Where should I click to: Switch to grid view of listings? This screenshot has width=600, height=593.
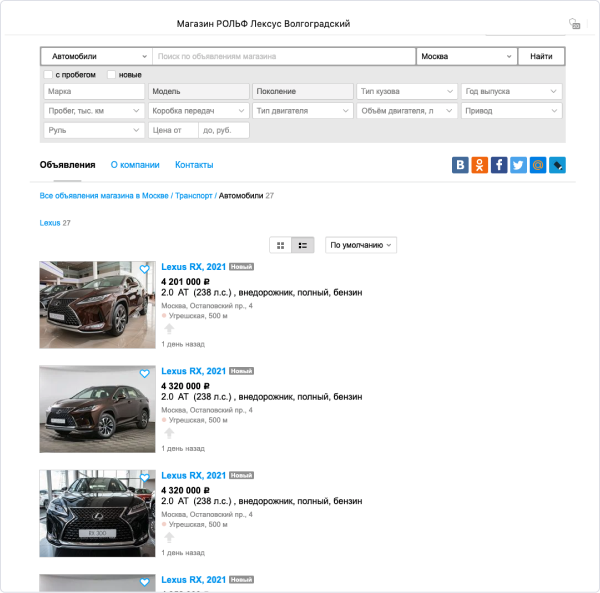[281, 244]
